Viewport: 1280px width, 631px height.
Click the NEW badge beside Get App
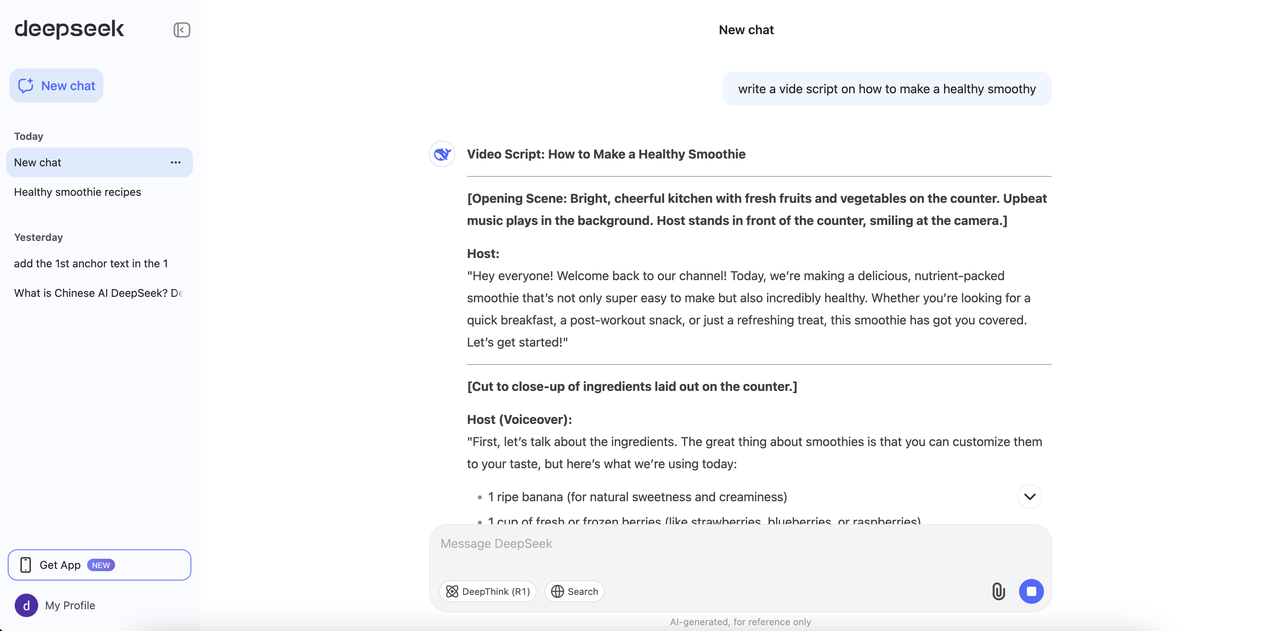coord(101,565)
